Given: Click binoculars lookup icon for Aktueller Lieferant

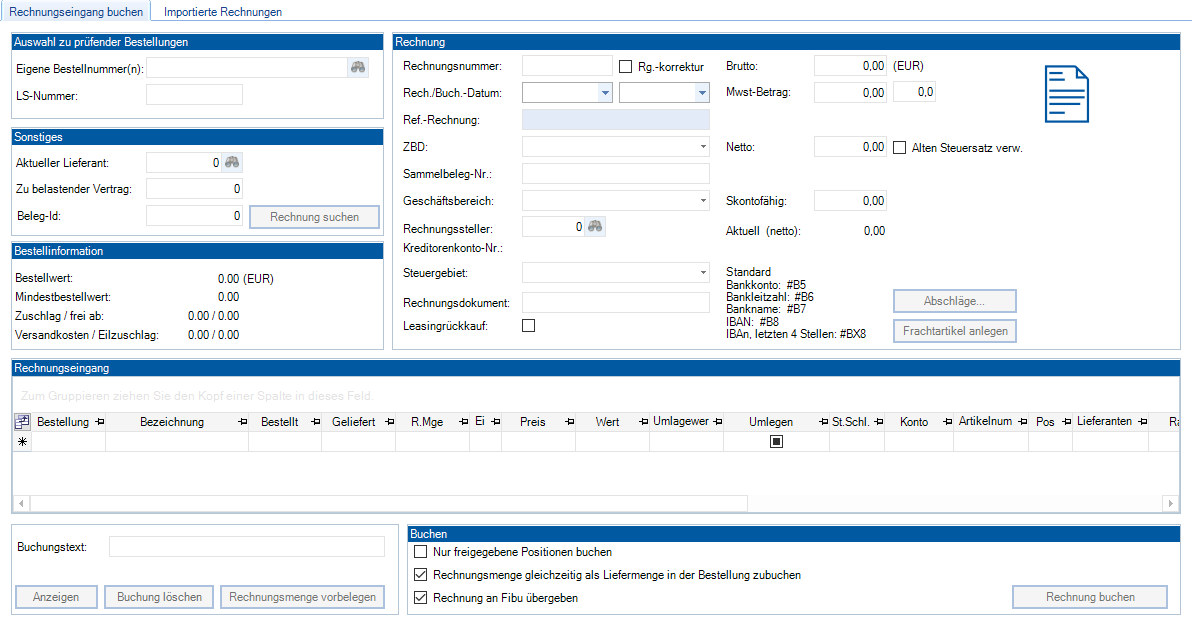Looking at the screenshot, I should (232, 162).
